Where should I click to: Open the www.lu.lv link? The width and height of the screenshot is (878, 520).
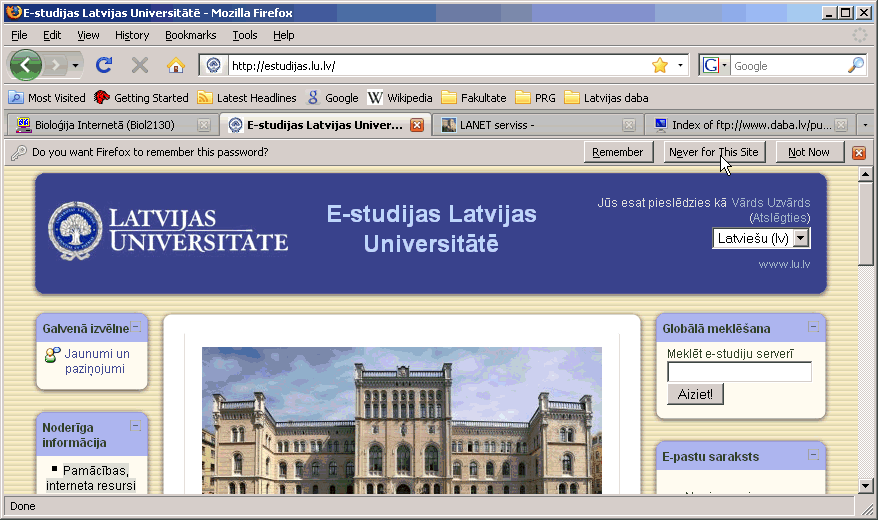[784, 264]
